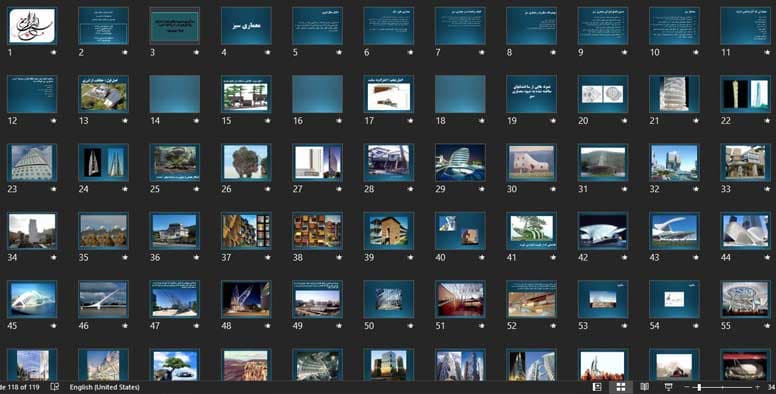Switch to Normal view in status bar
Screen dimensions: 776x394
coord(597,387)
